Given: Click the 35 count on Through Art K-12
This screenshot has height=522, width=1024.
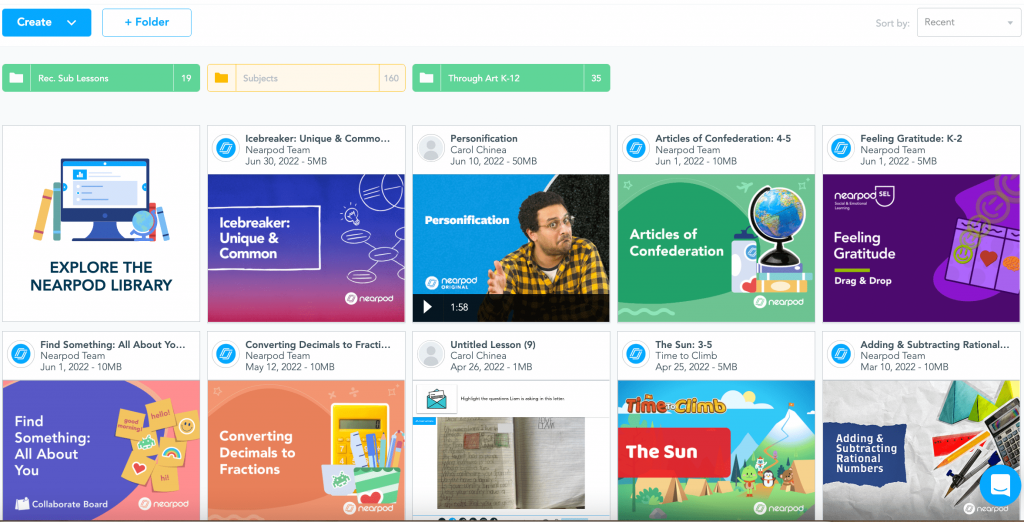Looking at the screenshot, I should (x=596, y=78).
